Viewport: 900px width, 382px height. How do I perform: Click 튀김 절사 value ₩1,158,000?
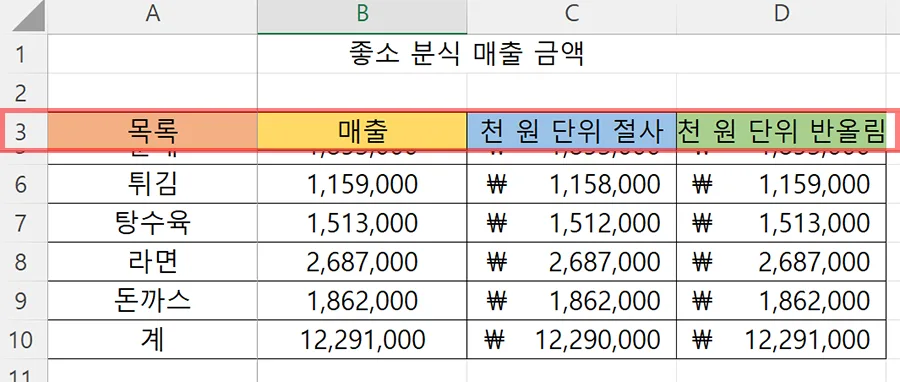pyautogui.click(x=572, y=184)
